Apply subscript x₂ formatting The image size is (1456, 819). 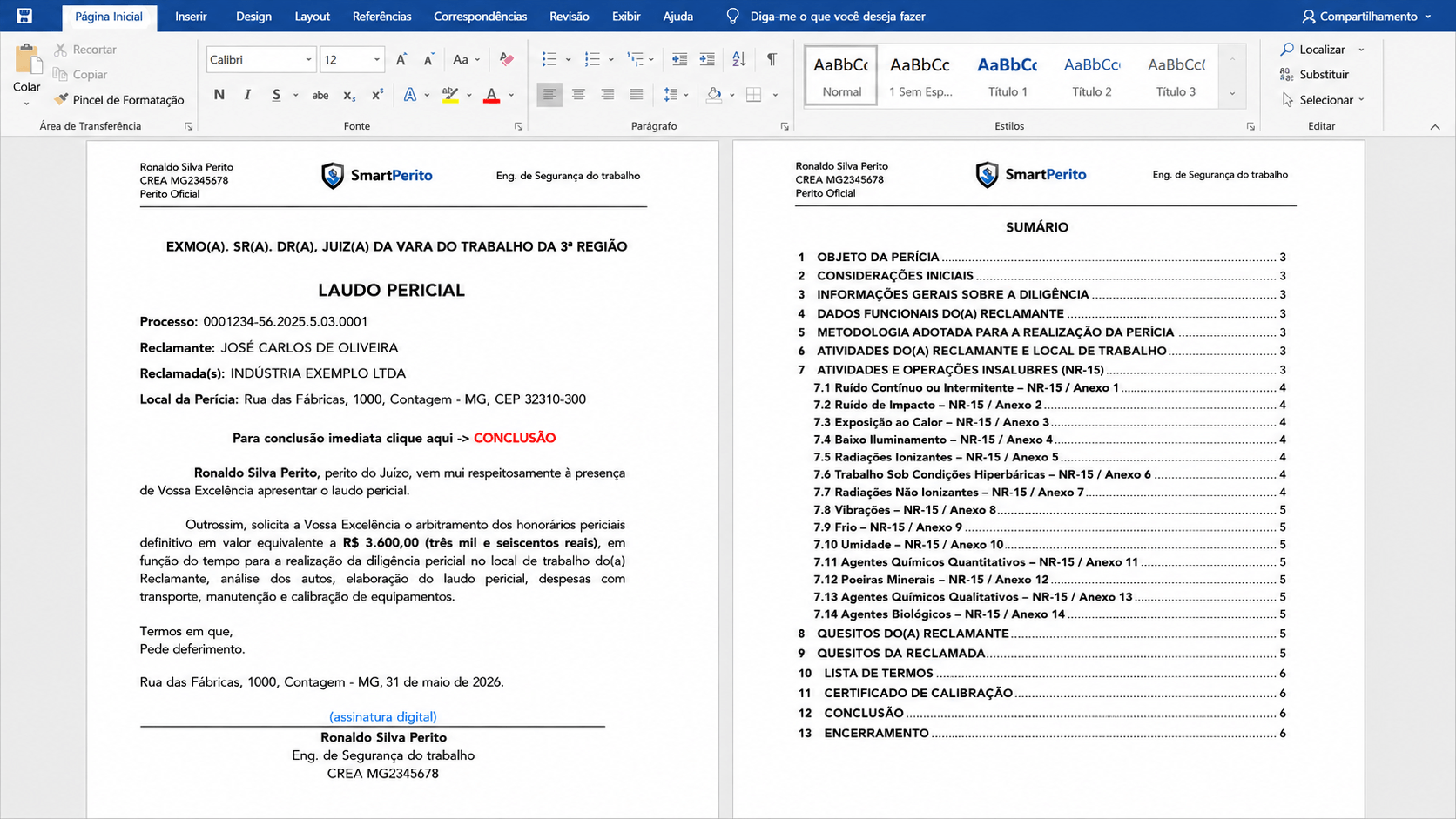coord(349,95)
